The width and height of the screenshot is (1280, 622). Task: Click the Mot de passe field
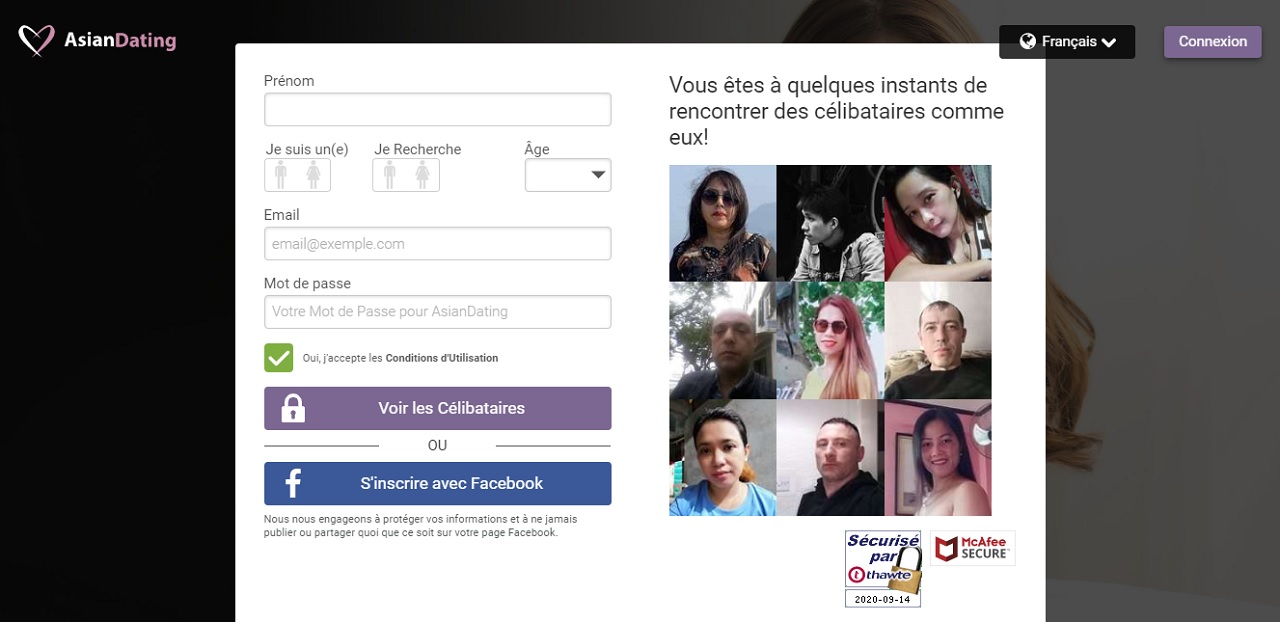click(437, 312)
